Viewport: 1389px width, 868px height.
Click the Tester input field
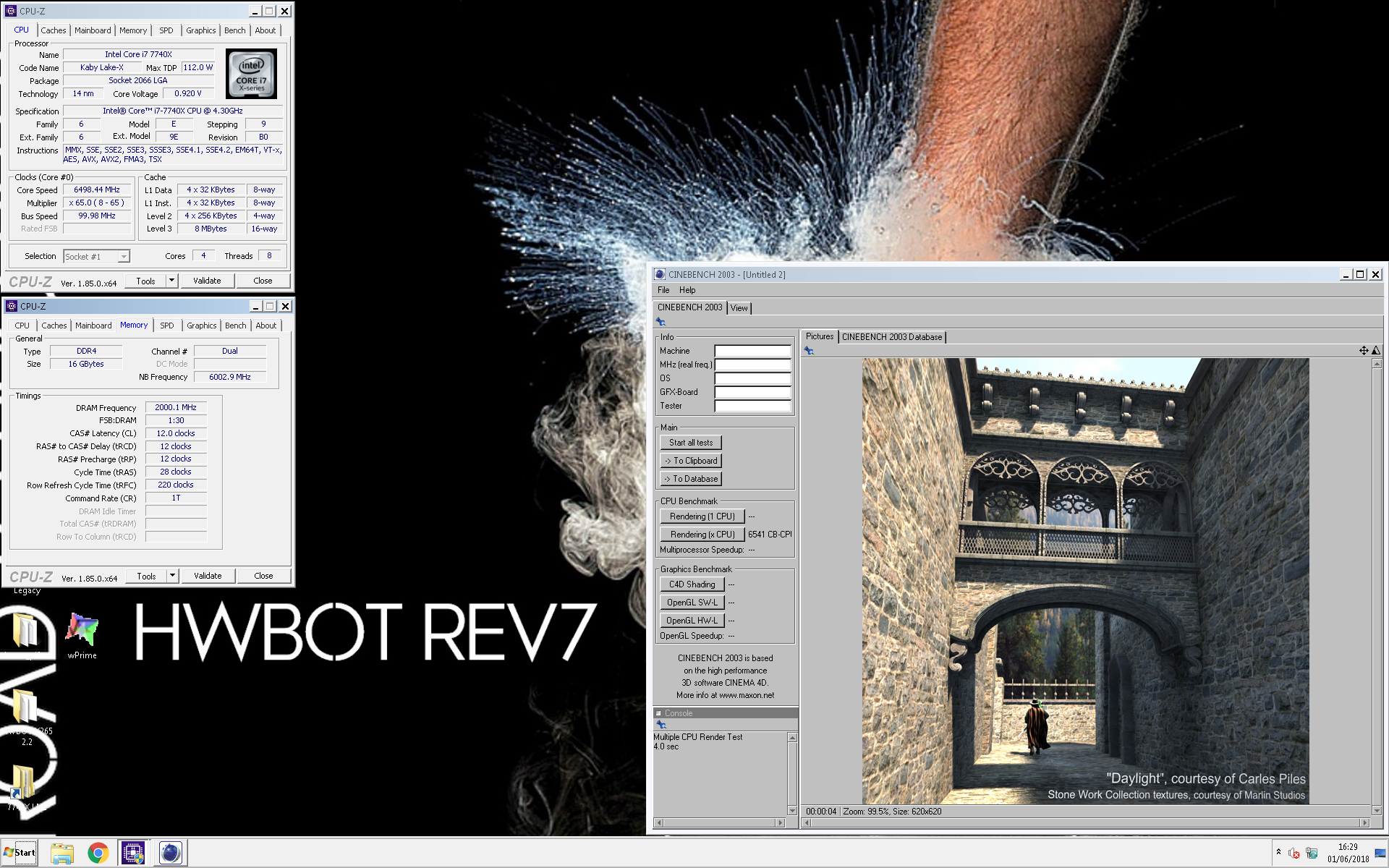[x=752, y=406]
